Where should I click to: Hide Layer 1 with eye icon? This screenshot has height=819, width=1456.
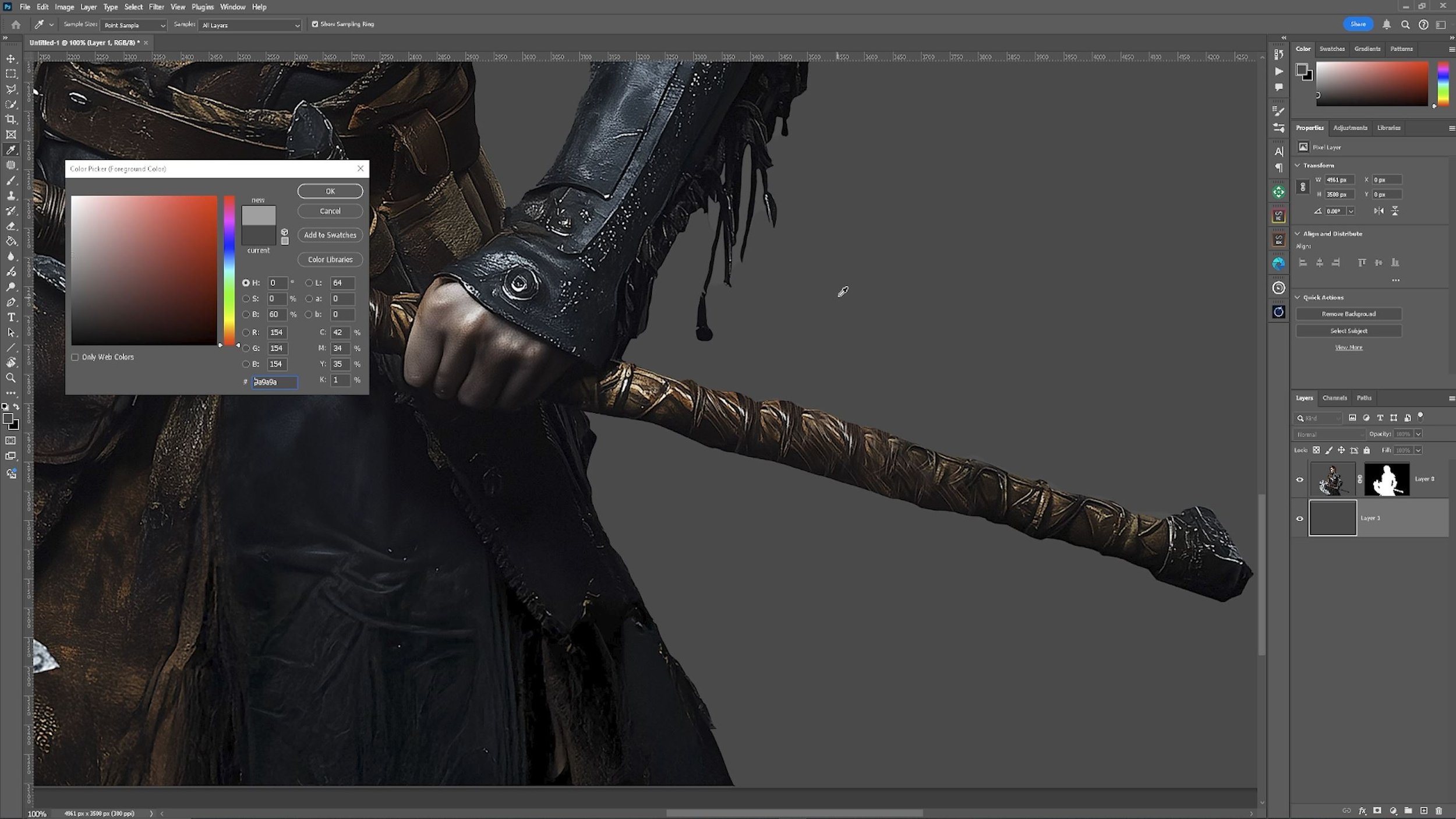pyautogui.click(x=1299, y=518)
